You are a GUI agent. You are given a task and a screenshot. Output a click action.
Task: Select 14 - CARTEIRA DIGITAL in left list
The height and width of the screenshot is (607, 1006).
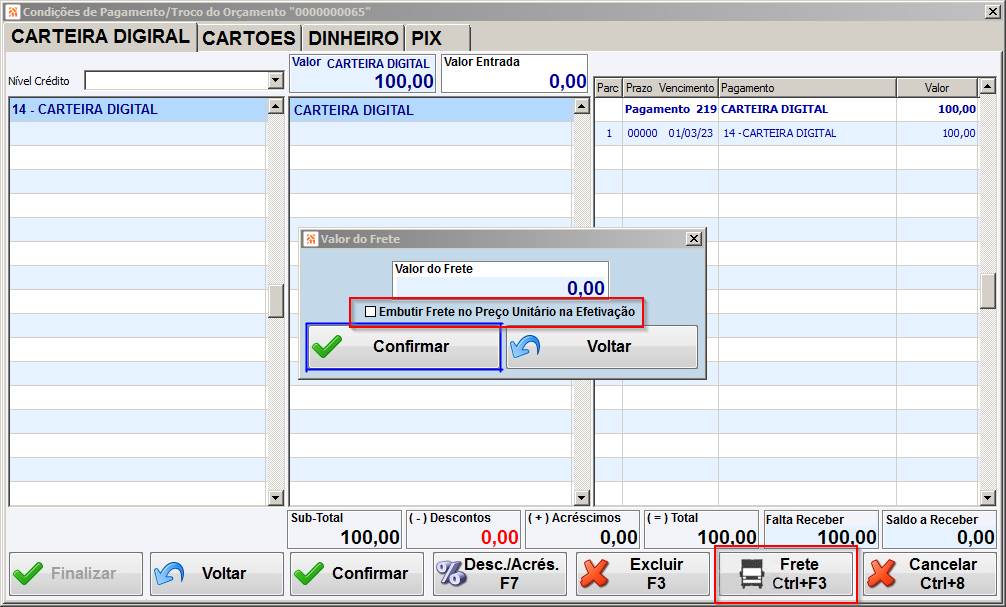click(138, 110)
